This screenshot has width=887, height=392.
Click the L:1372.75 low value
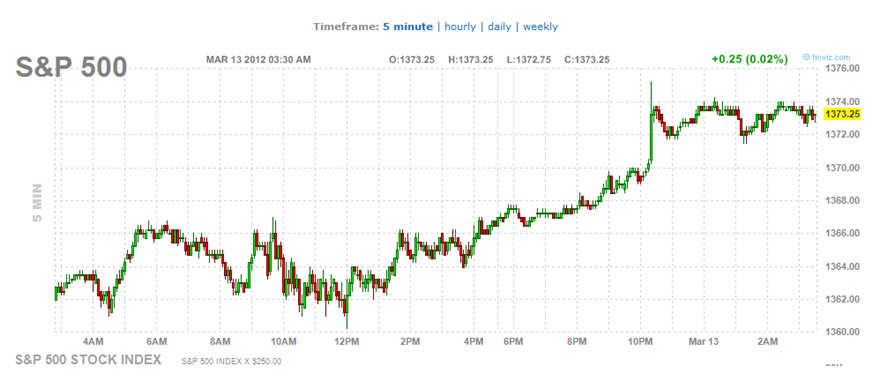[529, 59]
